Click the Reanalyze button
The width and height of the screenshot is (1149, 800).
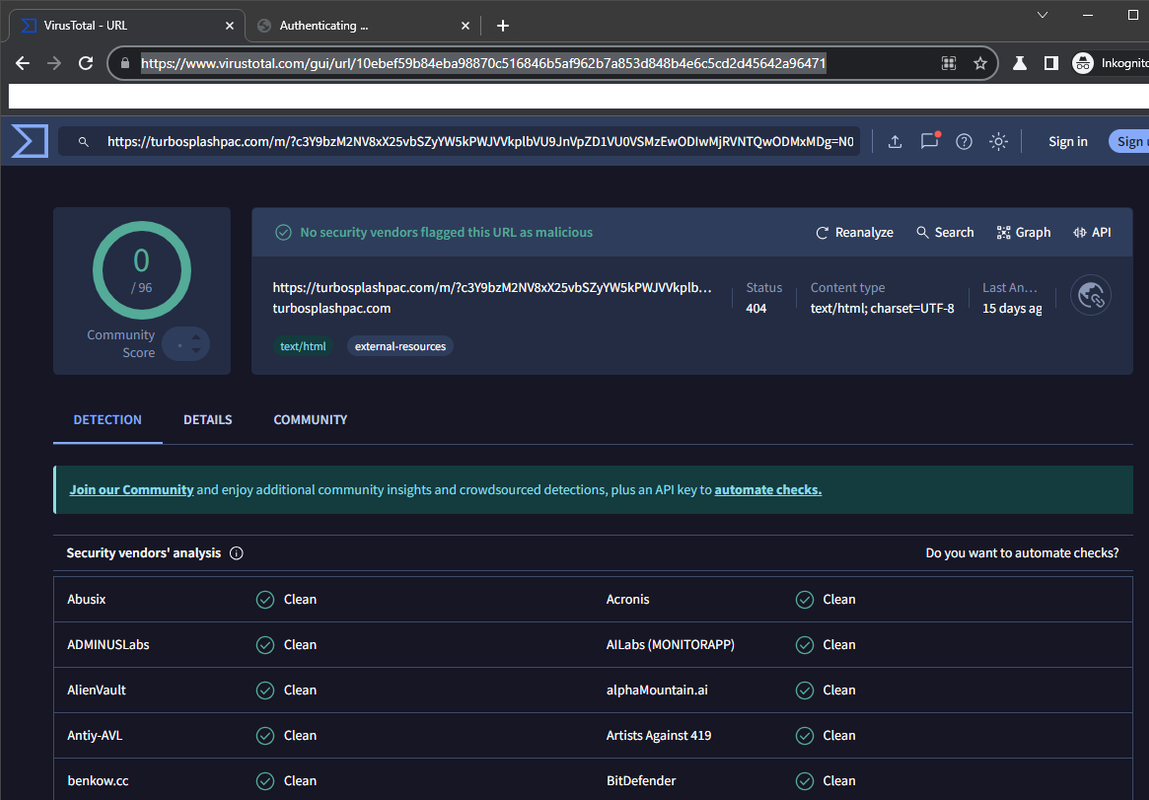click(854, 232)
